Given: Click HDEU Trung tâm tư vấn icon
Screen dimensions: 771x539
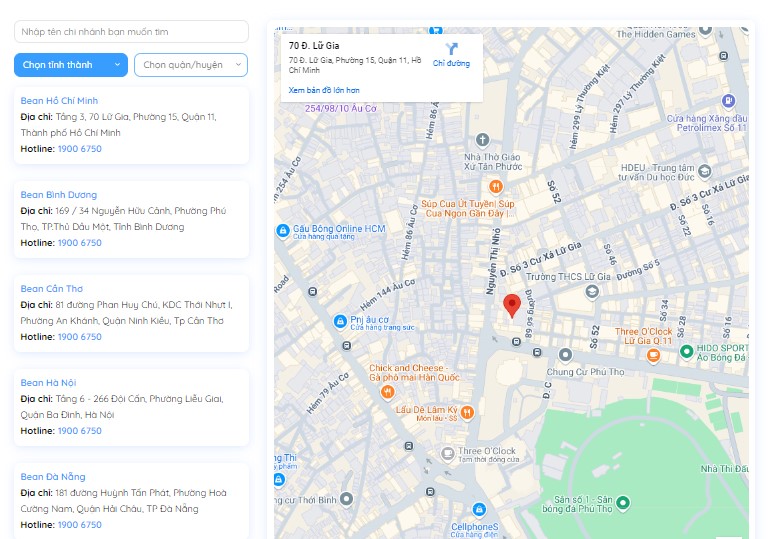Looking at the screenshot, I should click(x=705, y=171).
